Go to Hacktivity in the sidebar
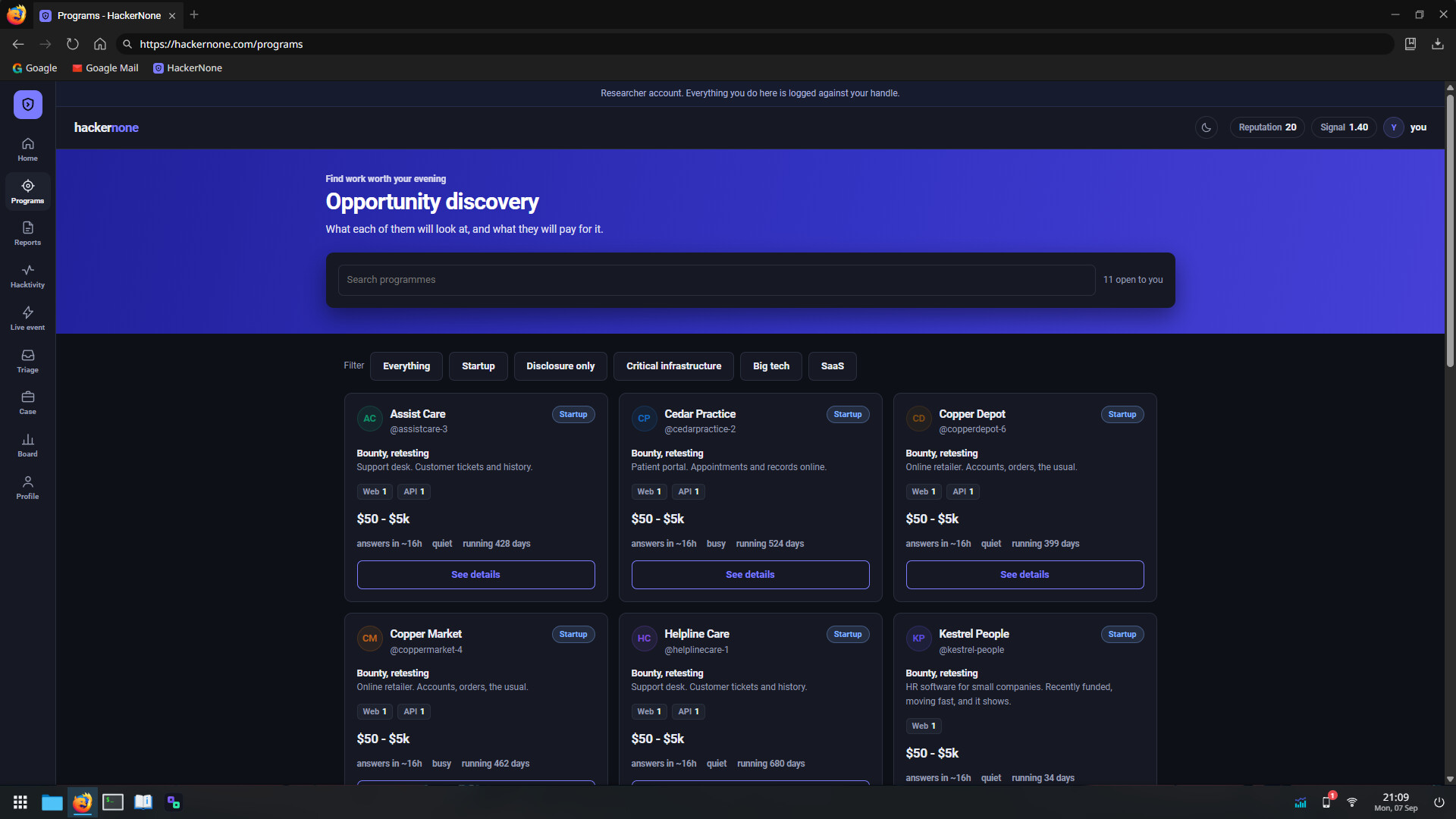The width and height of the screenshot is (1456, 819). click(27, 276)
